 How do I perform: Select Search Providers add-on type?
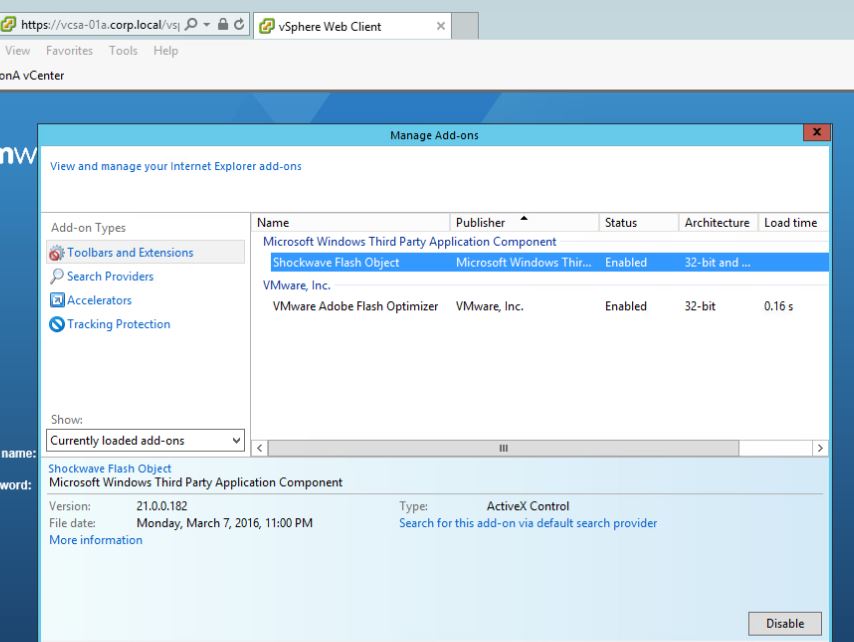click(x=110, y=276)
